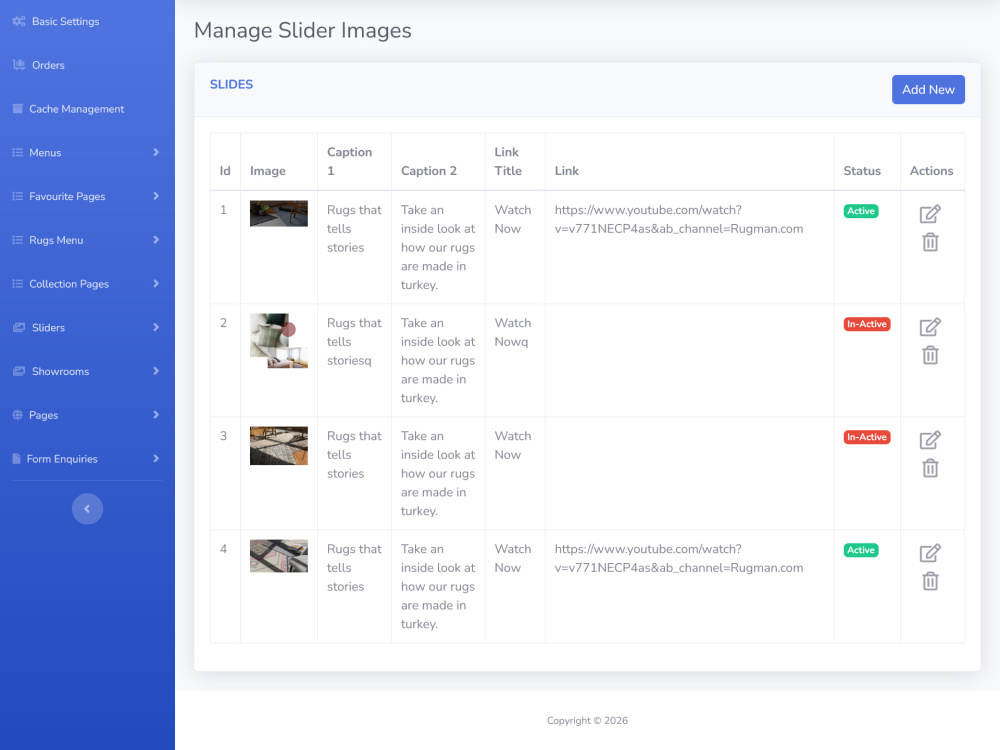Edit slide 4 with pencil icon

click(930, 552)
